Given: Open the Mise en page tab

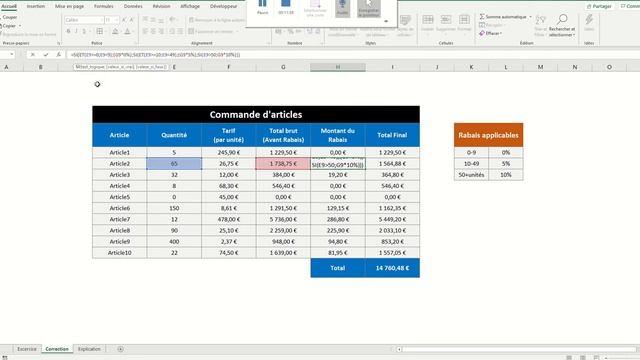Looking at the screenshot, I should (x=69, y=6).
